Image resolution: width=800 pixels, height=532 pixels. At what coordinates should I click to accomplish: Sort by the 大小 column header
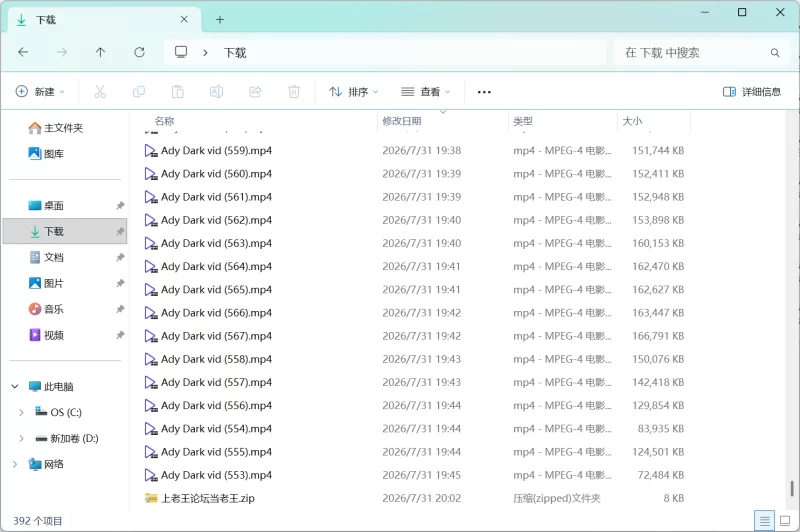(x=632, y=121)
